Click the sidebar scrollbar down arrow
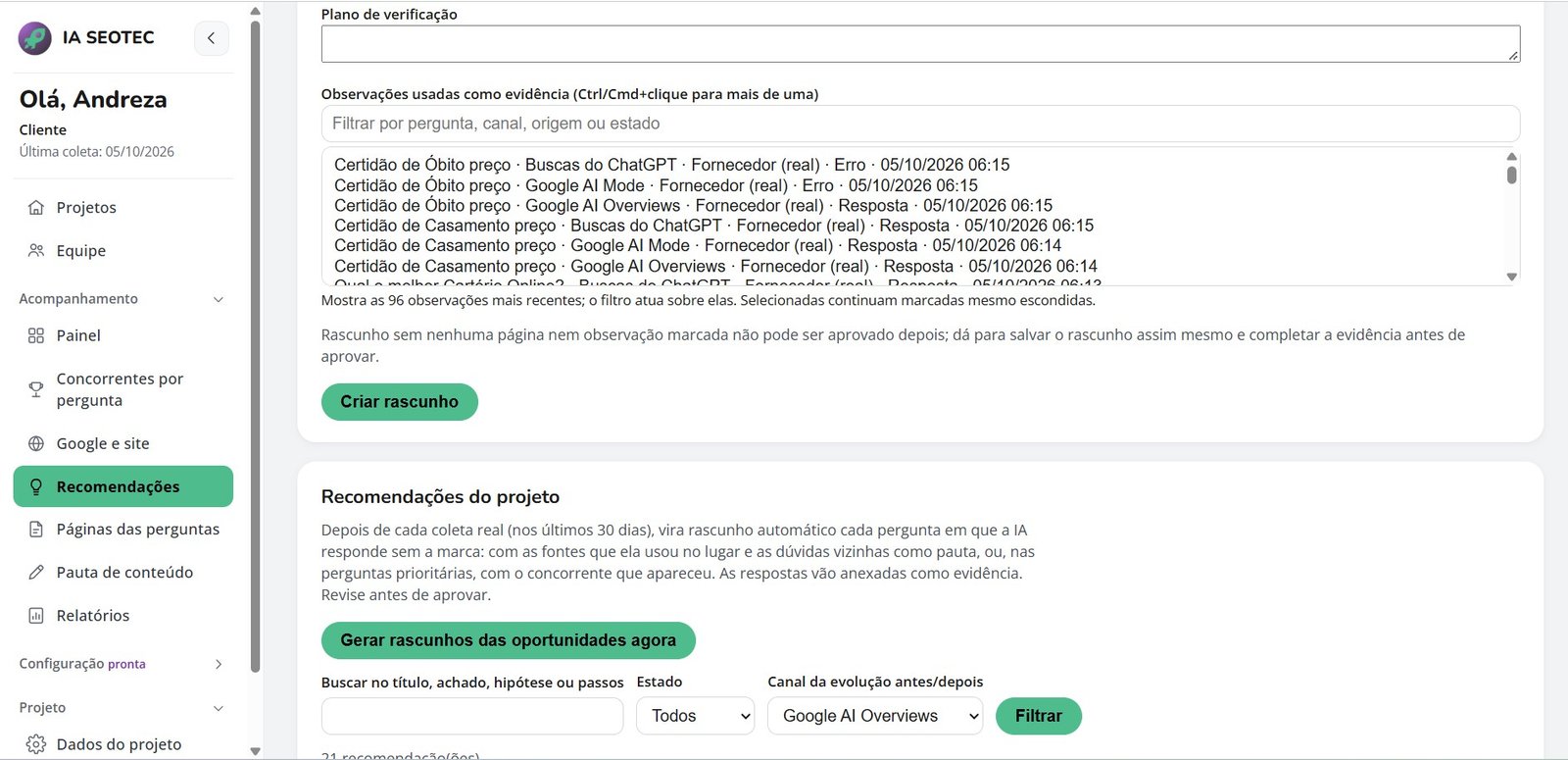This screenshot has height=760, width=1568. coord(256,752)
